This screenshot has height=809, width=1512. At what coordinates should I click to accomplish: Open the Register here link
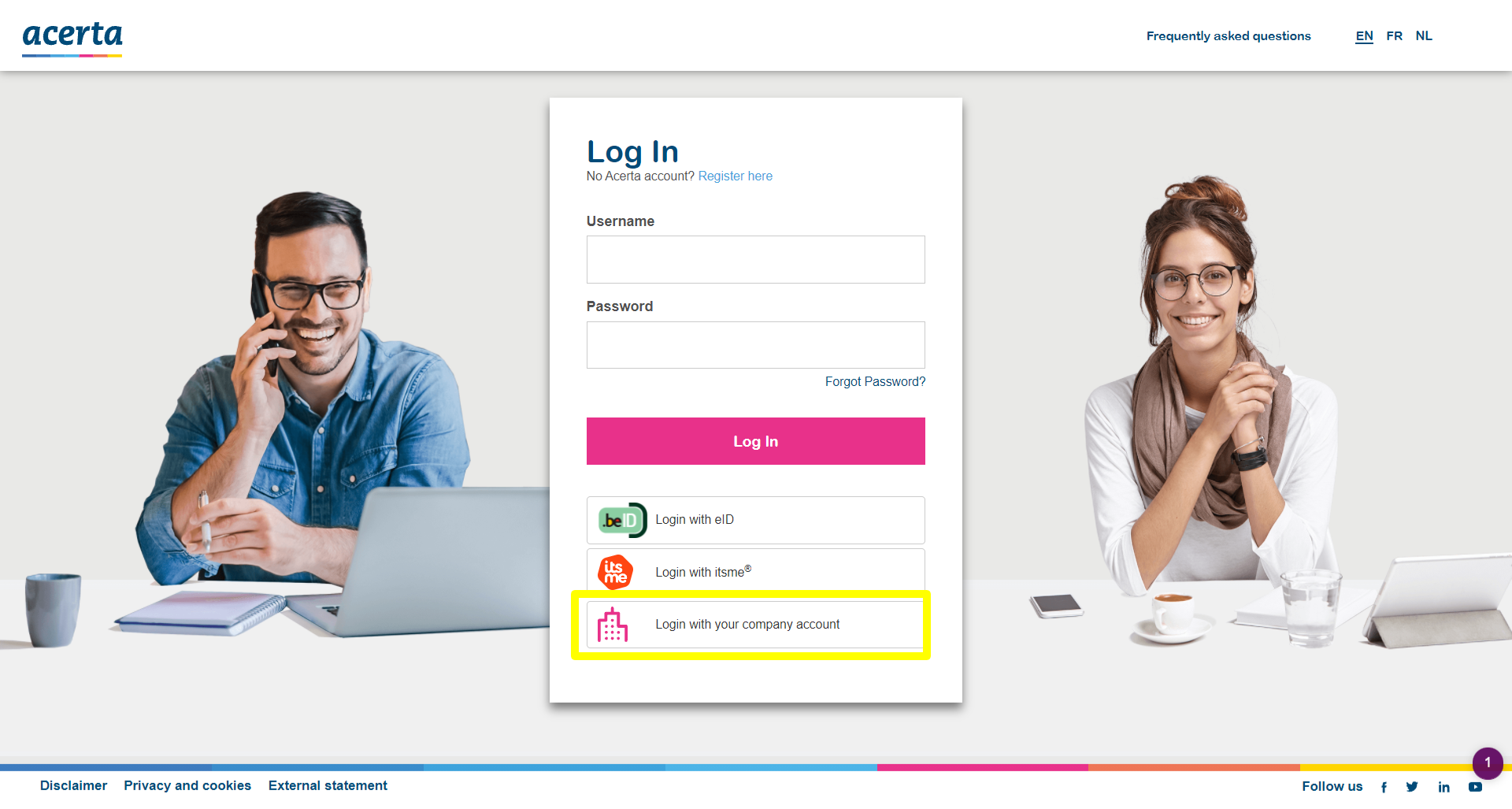coord(736,176)
